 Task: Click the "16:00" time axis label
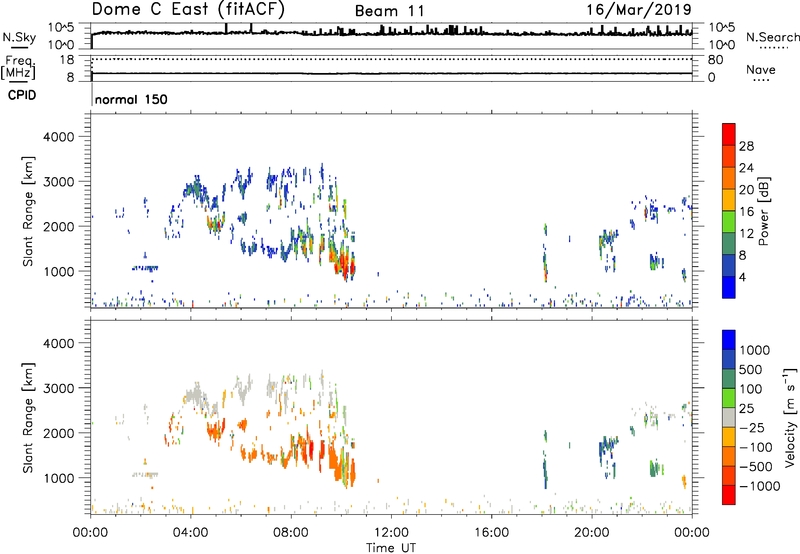point(491,533)
